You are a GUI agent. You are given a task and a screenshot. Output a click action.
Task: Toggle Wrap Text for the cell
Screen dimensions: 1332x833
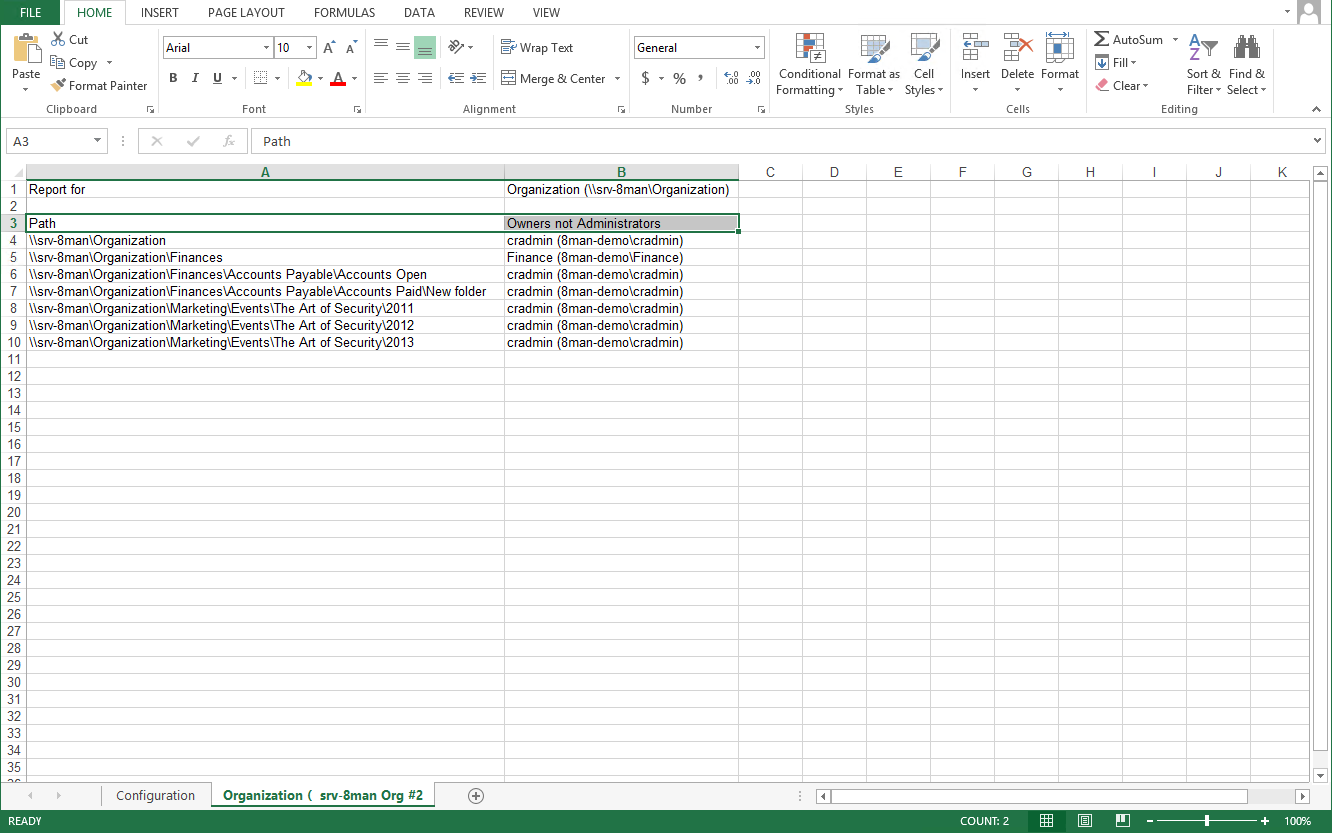[x=537, y=47]
